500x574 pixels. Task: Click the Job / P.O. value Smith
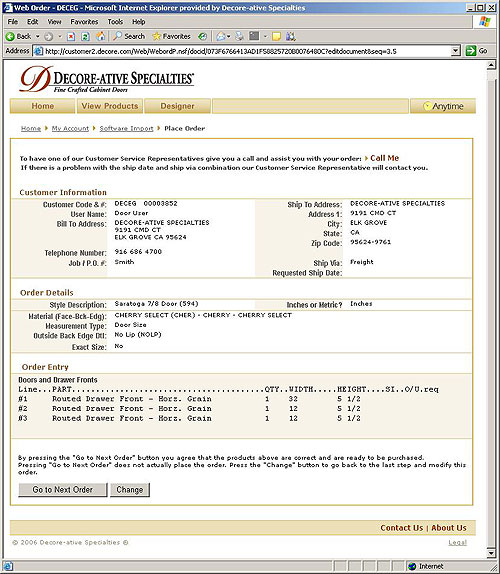click(x=124, y=262)
